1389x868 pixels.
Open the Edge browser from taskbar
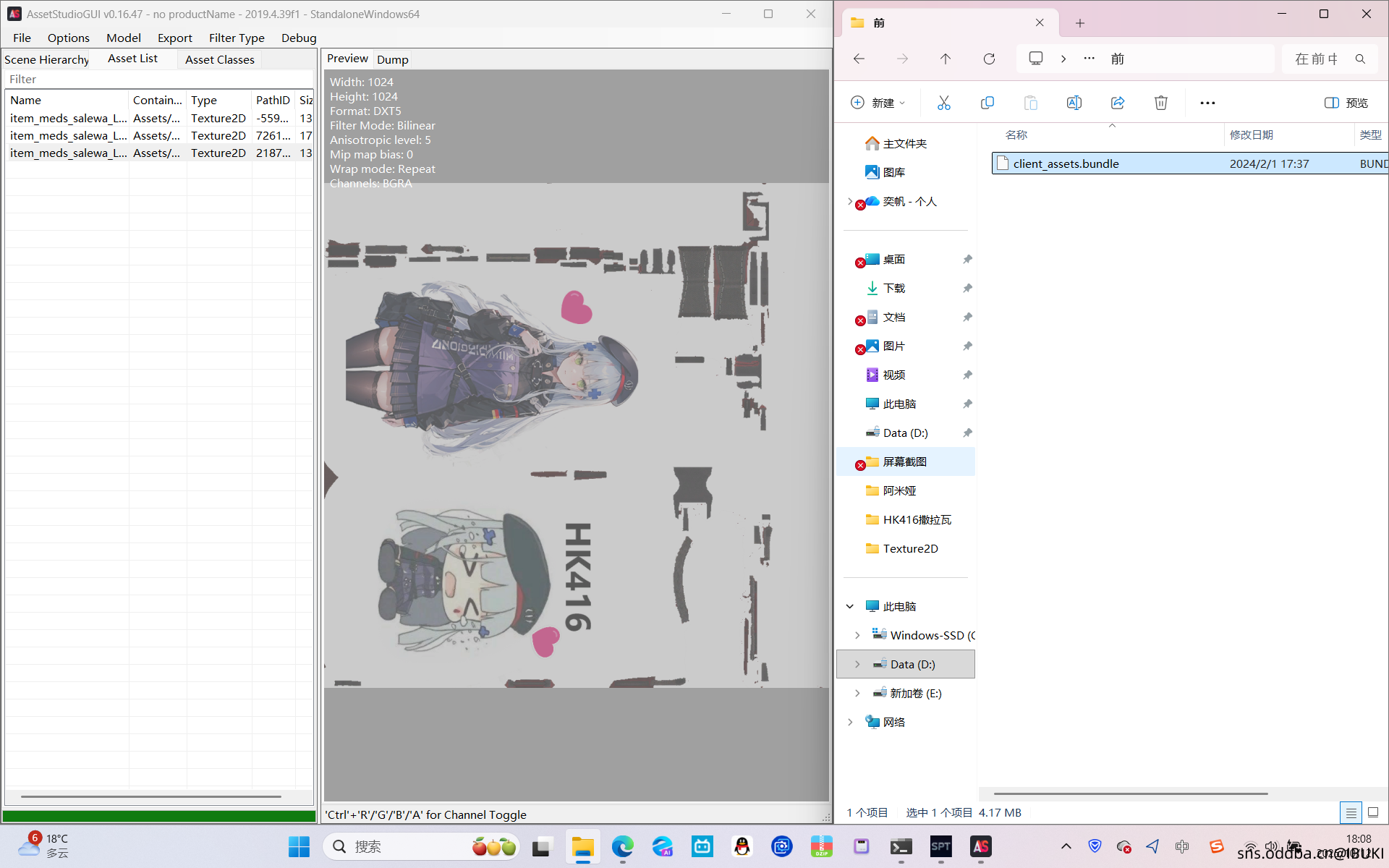tap(622, 846)
